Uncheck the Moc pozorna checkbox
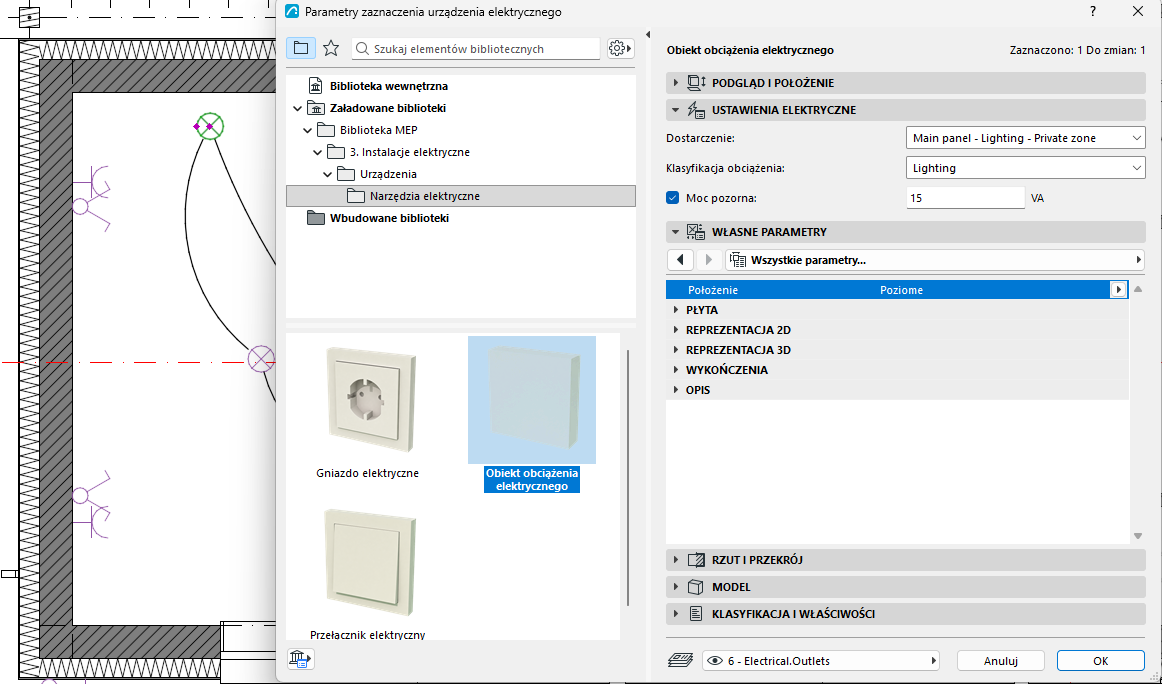This screenshot has height=684, width=1162. 673,198
